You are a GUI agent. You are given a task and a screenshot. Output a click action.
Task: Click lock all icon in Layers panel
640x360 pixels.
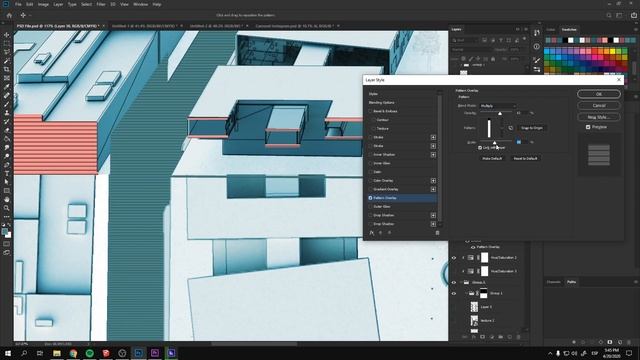(x=493, y=59)
